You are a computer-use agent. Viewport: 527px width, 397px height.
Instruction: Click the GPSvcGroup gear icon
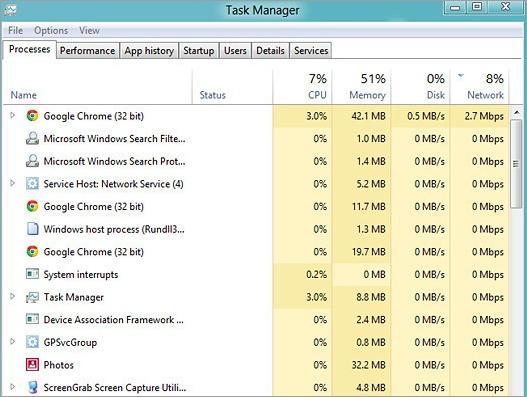click(32, 342)
